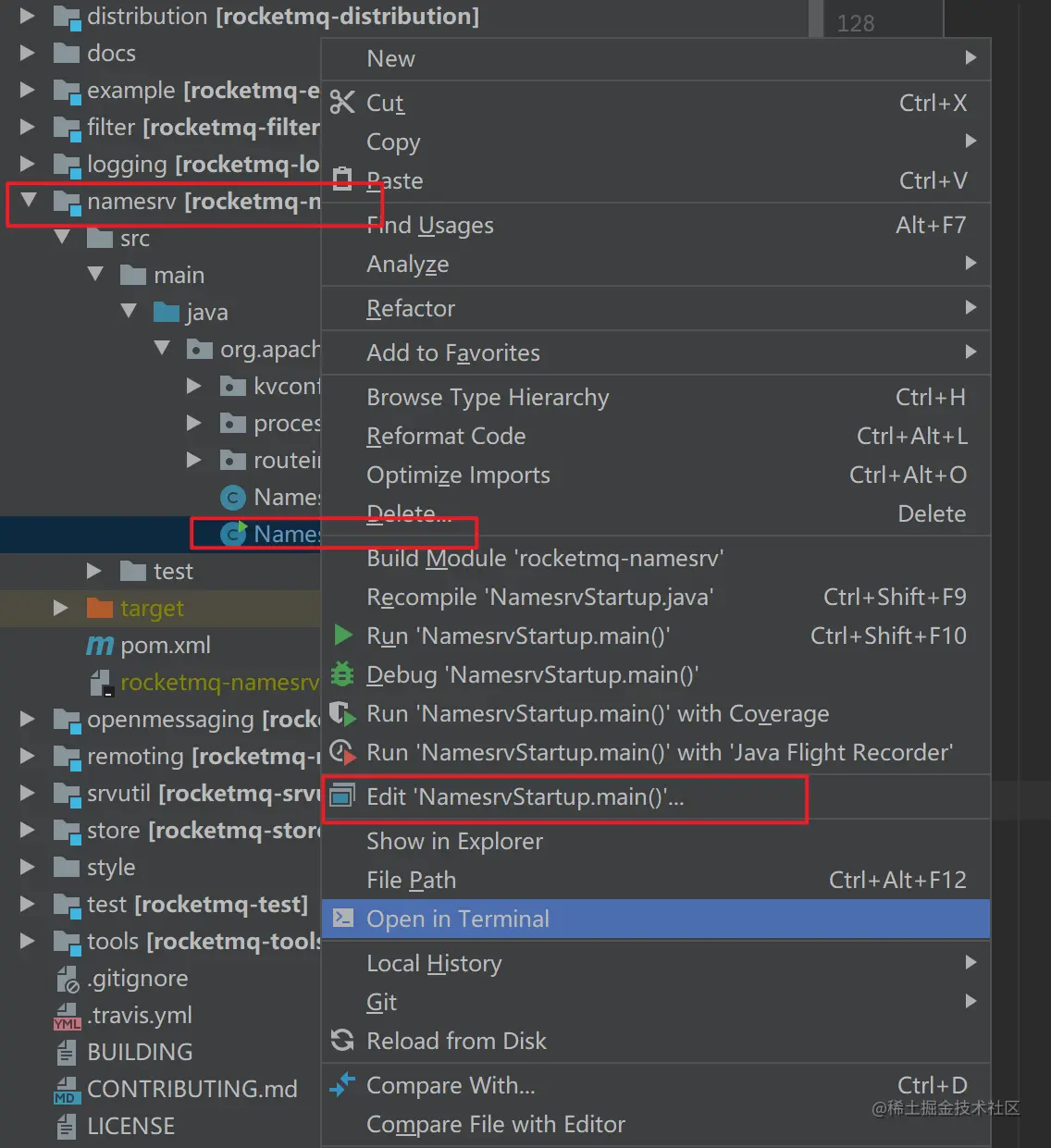Screen dimensions: 1051x1148
Task: Expand the test folder under src
Action: coord(93,571)
